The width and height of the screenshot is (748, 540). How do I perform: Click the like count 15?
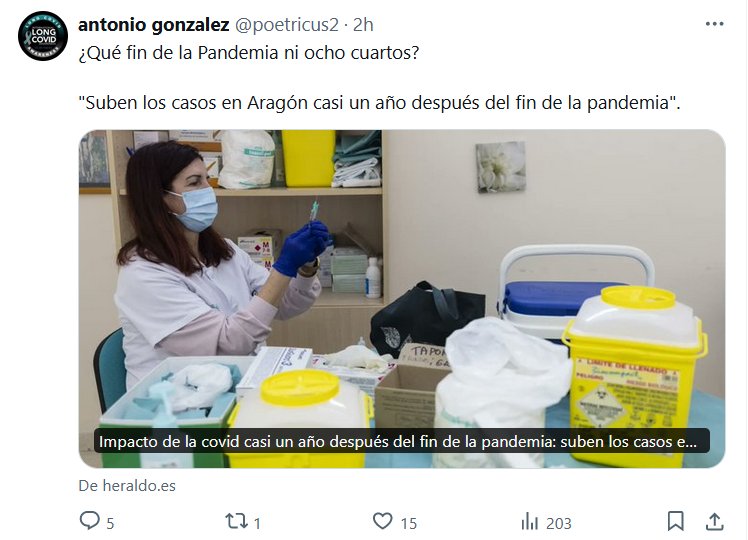point(408,523)
